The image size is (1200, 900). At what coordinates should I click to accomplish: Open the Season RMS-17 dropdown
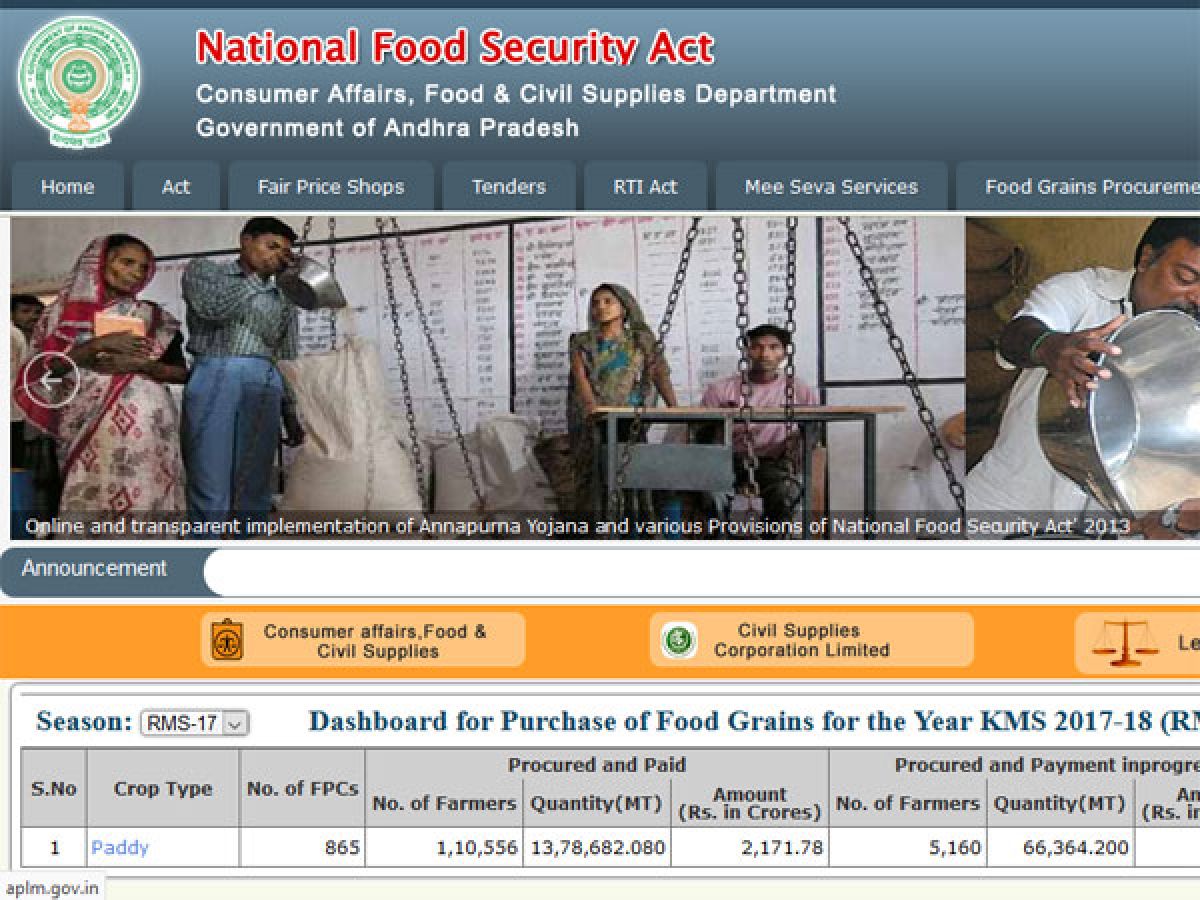(x=194, y=723)
